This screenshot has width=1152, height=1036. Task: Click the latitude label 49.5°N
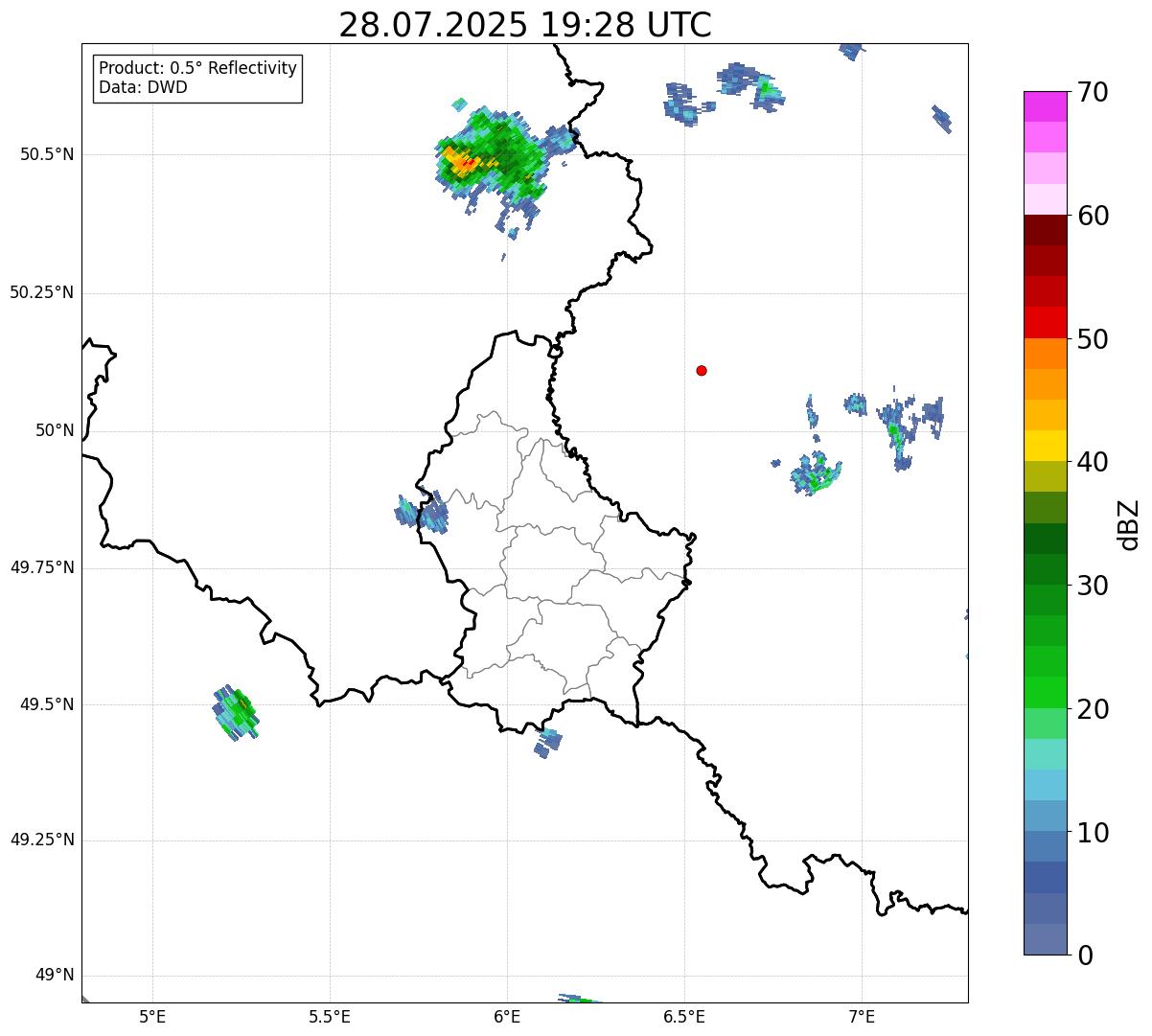point(47,704)
